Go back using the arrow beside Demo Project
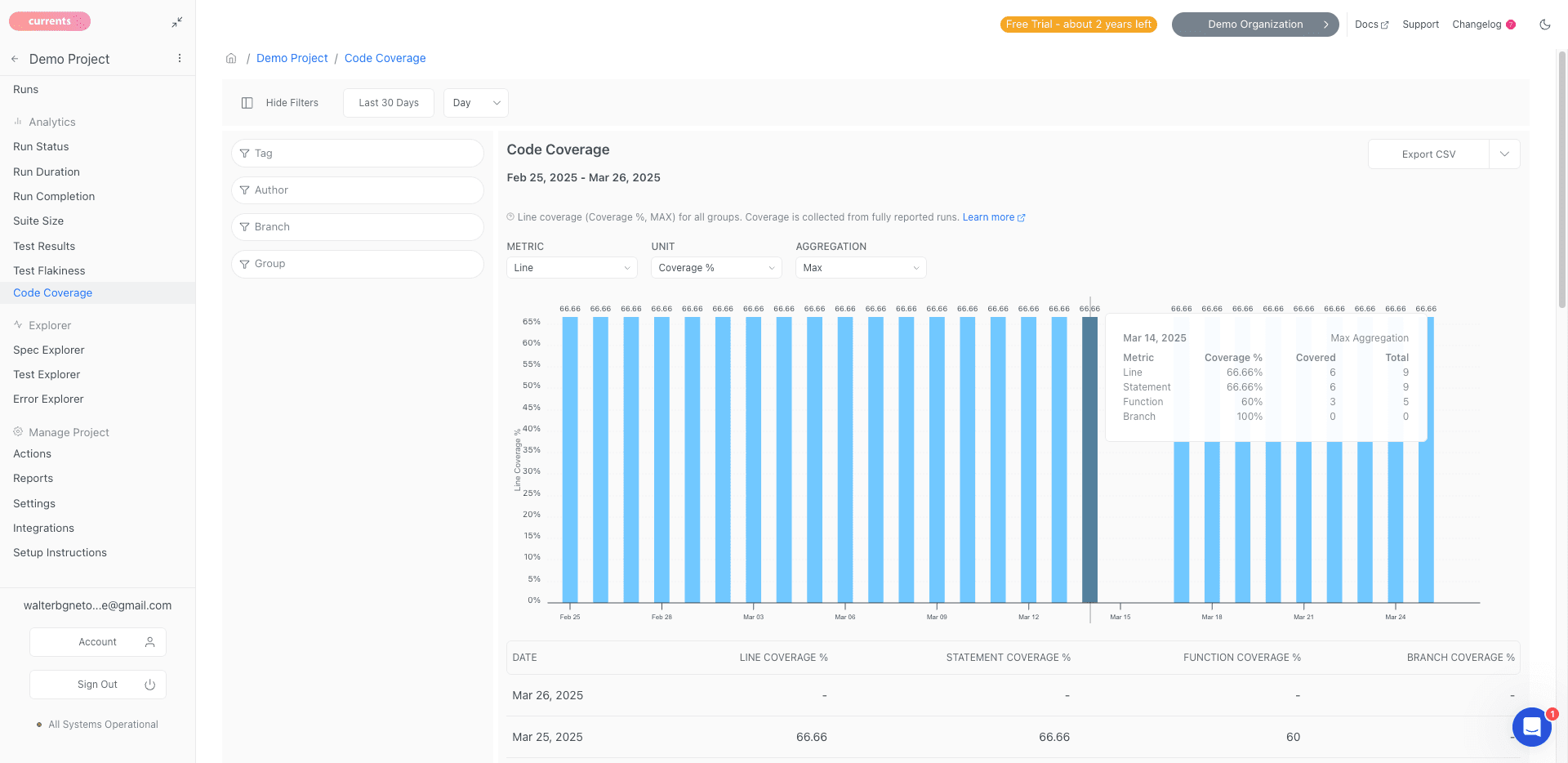This screenshot has width=1568, height=763. [x=15, y=59]
